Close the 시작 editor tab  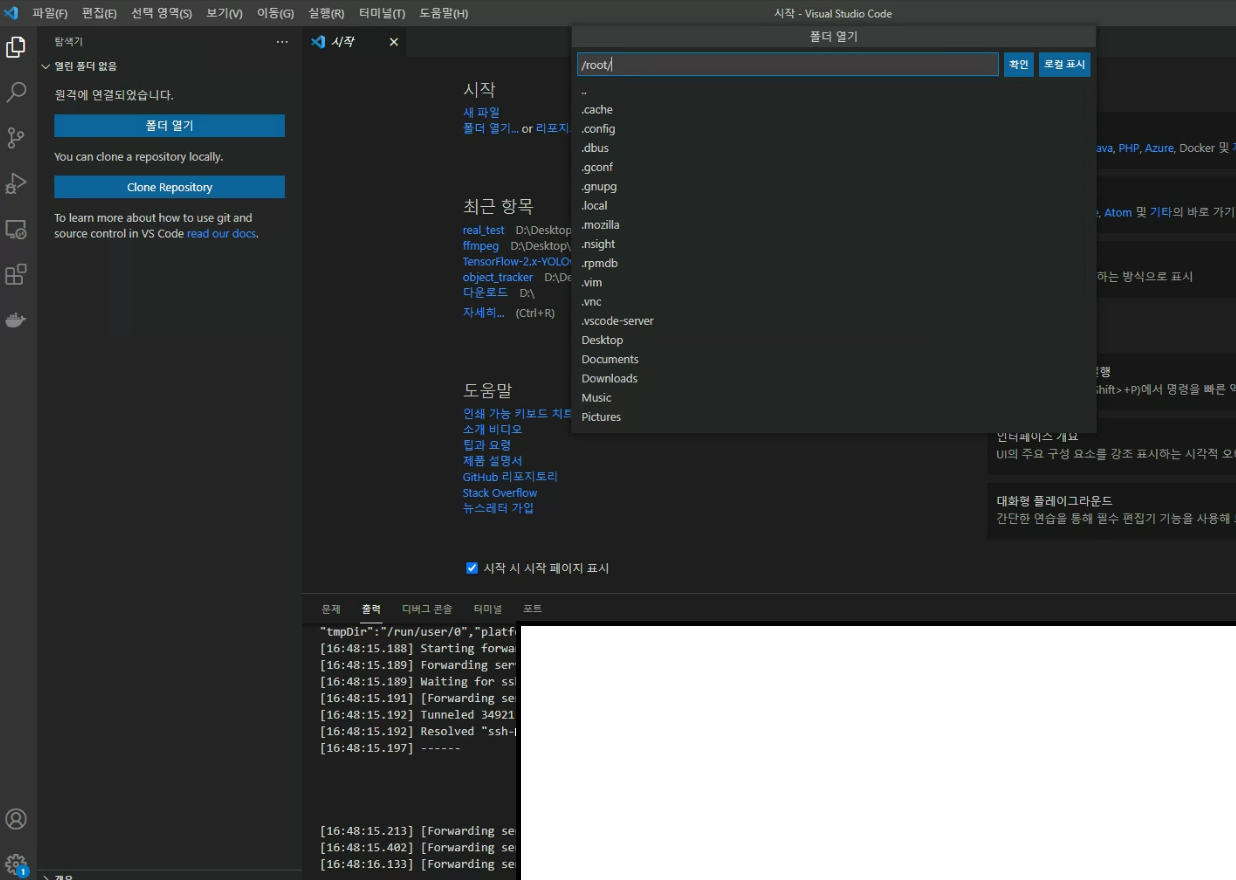point(394,42)
